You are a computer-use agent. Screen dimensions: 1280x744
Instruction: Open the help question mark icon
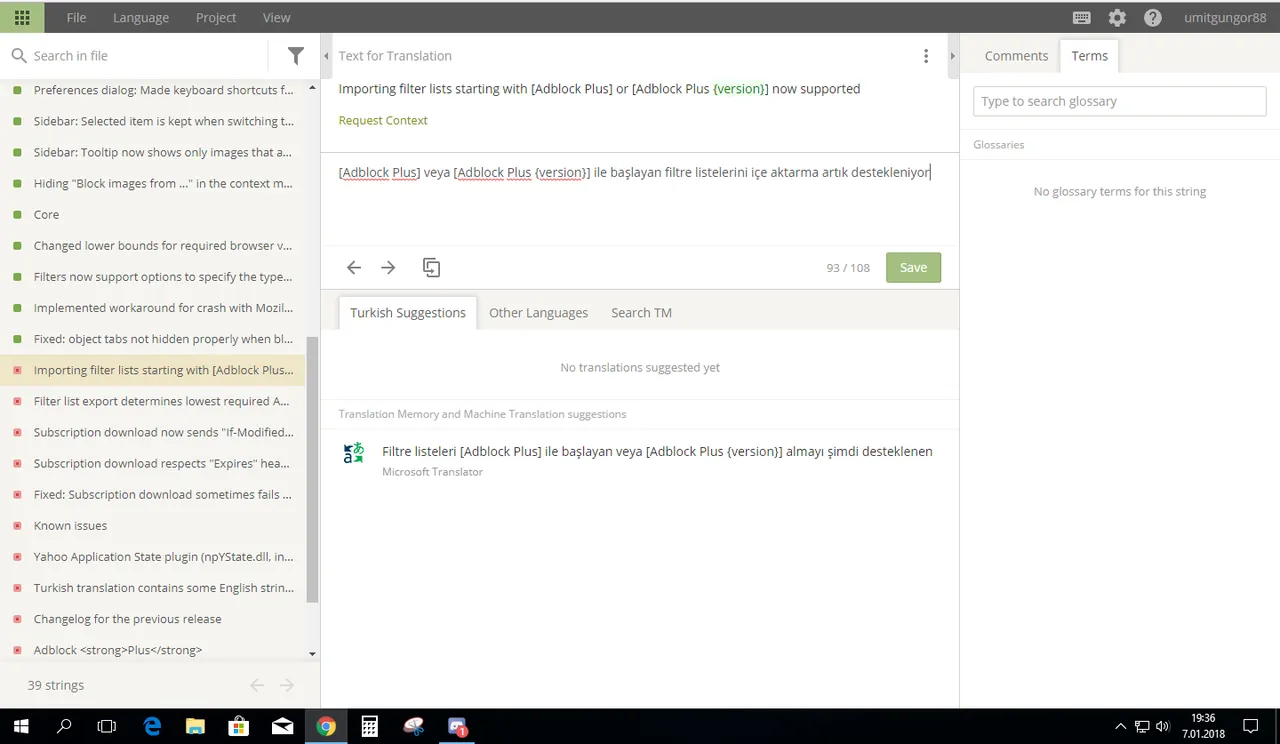click(1153, 18)
